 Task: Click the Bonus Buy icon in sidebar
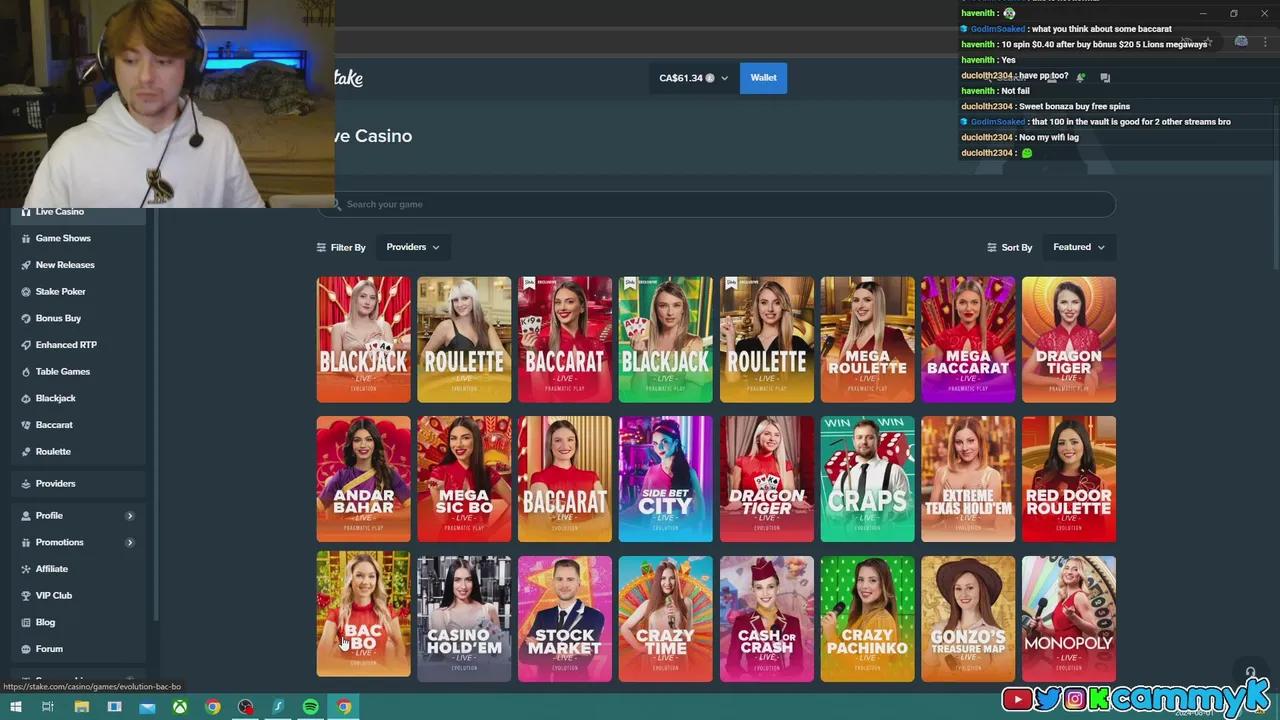26,319
